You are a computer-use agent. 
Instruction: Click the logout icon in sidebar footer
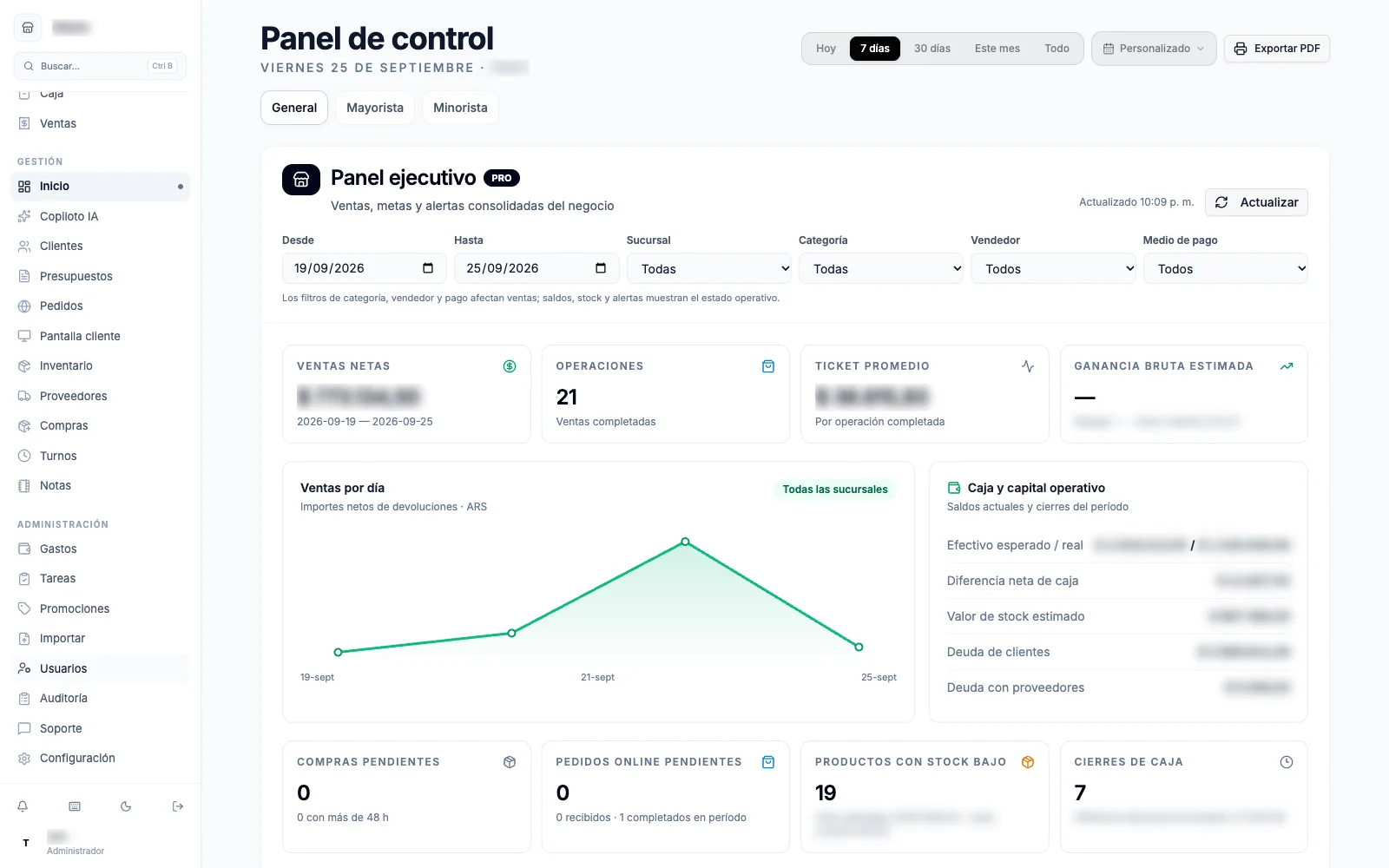pyautogui.click(x=178, y=806)
